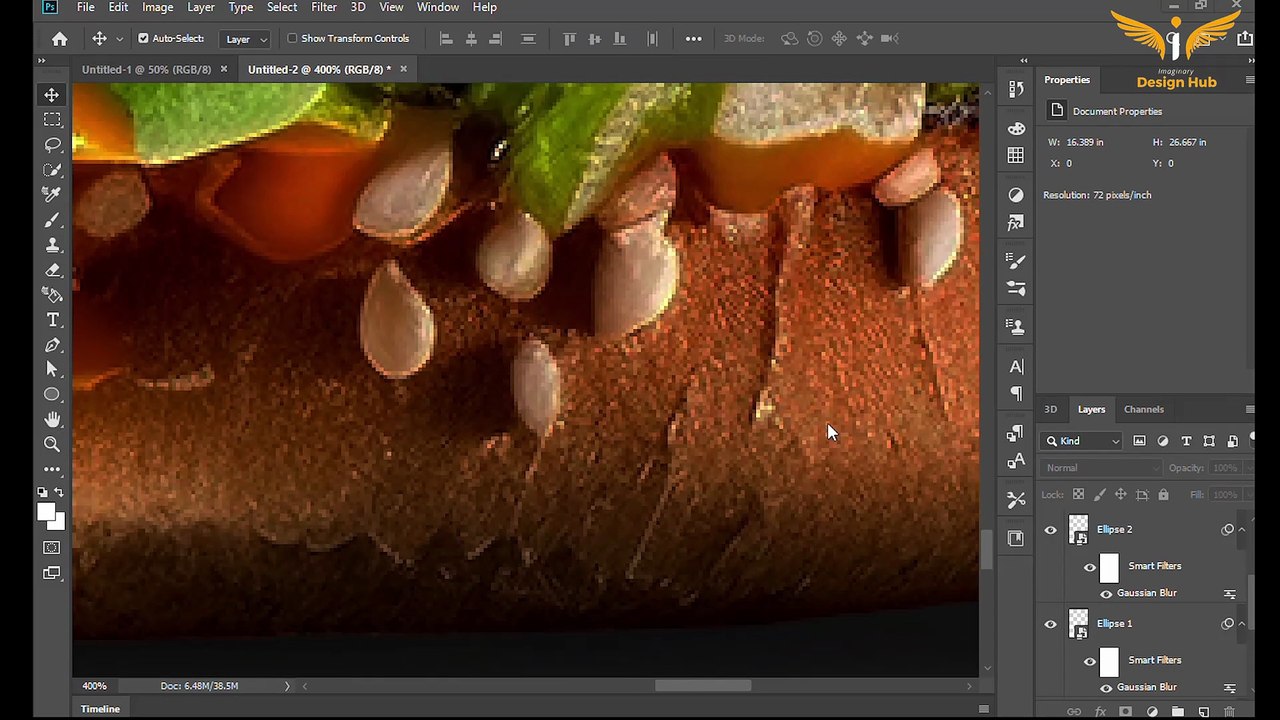The height and width of the screenshot is (720, 1280).
Task: Select the Eraser tool
Action: (52, 270)
